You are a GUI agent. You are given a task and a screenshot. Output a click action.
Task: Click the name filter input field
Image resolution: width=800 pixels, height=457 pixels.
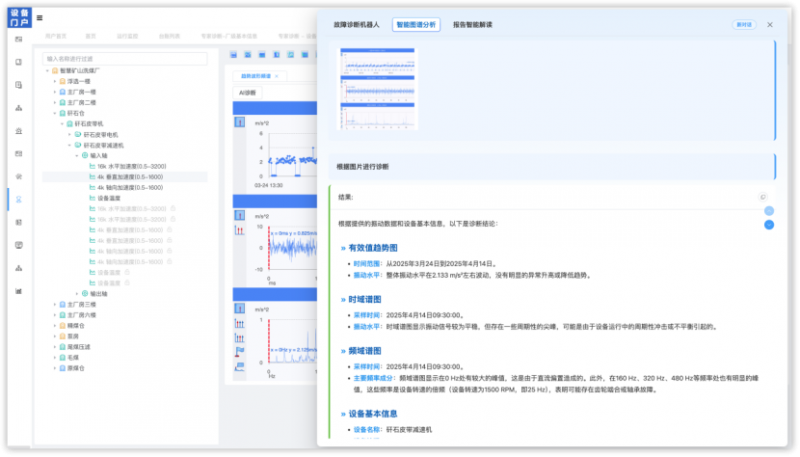coord(125,59)
